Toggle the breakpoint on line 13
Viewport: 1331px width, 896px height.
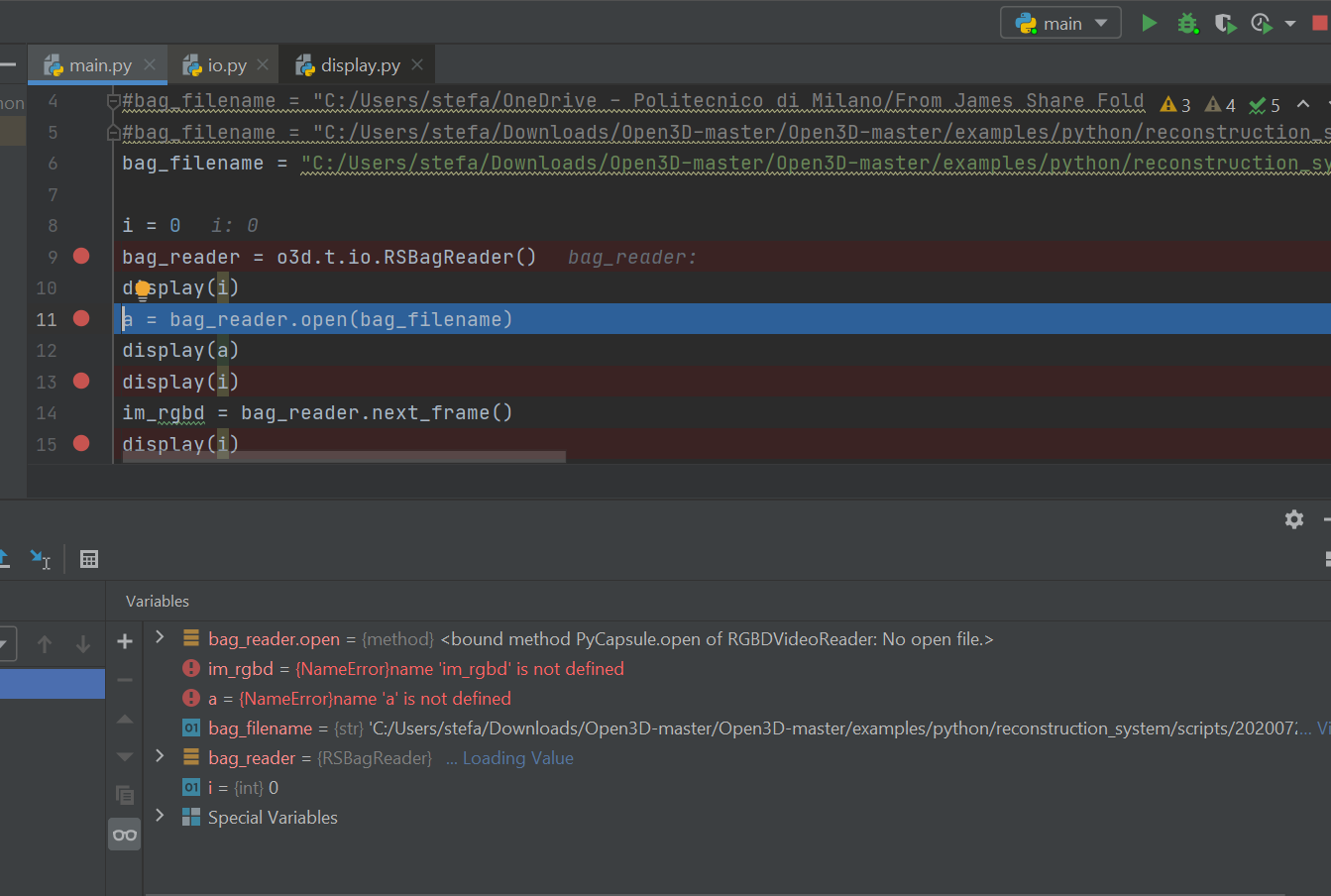point(81,381)
